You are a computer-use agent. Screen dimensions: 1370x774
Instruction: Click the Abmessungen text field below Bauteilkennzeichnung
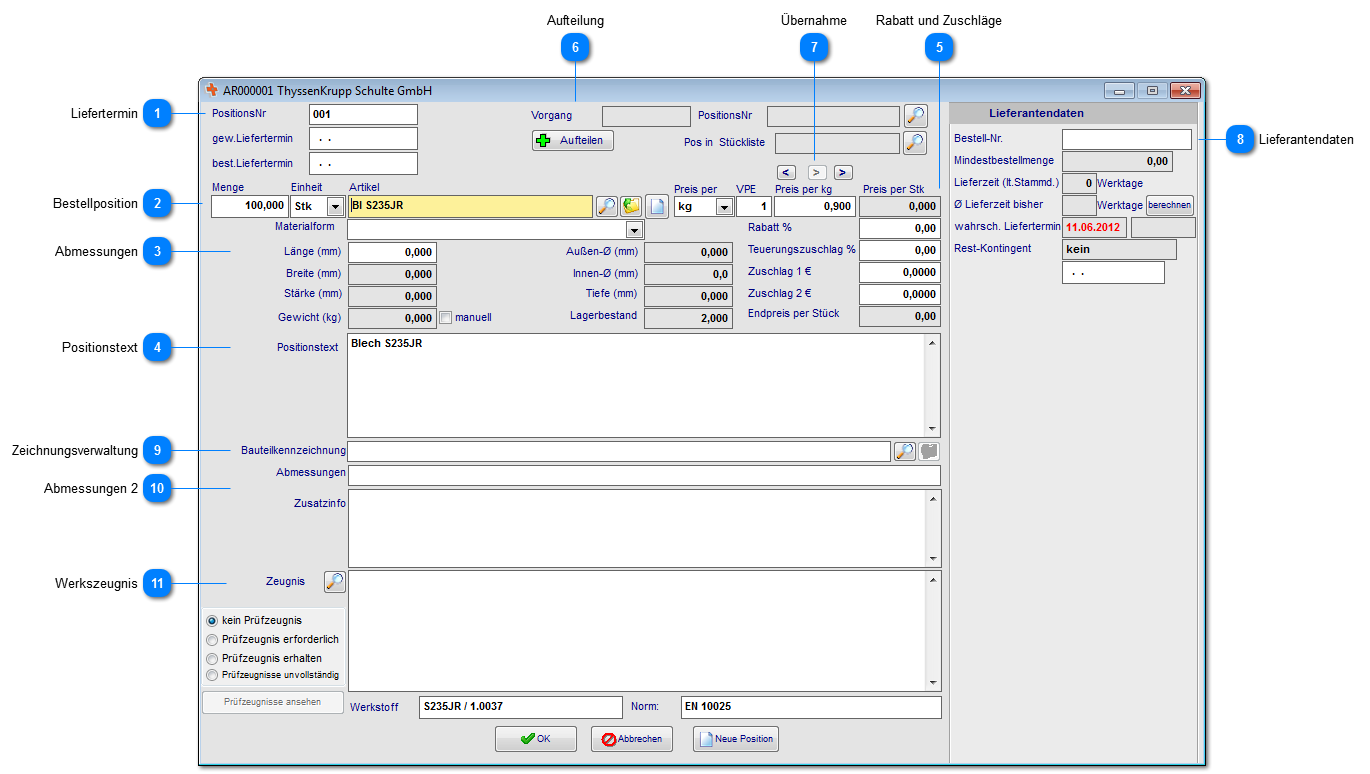[644, 475]
